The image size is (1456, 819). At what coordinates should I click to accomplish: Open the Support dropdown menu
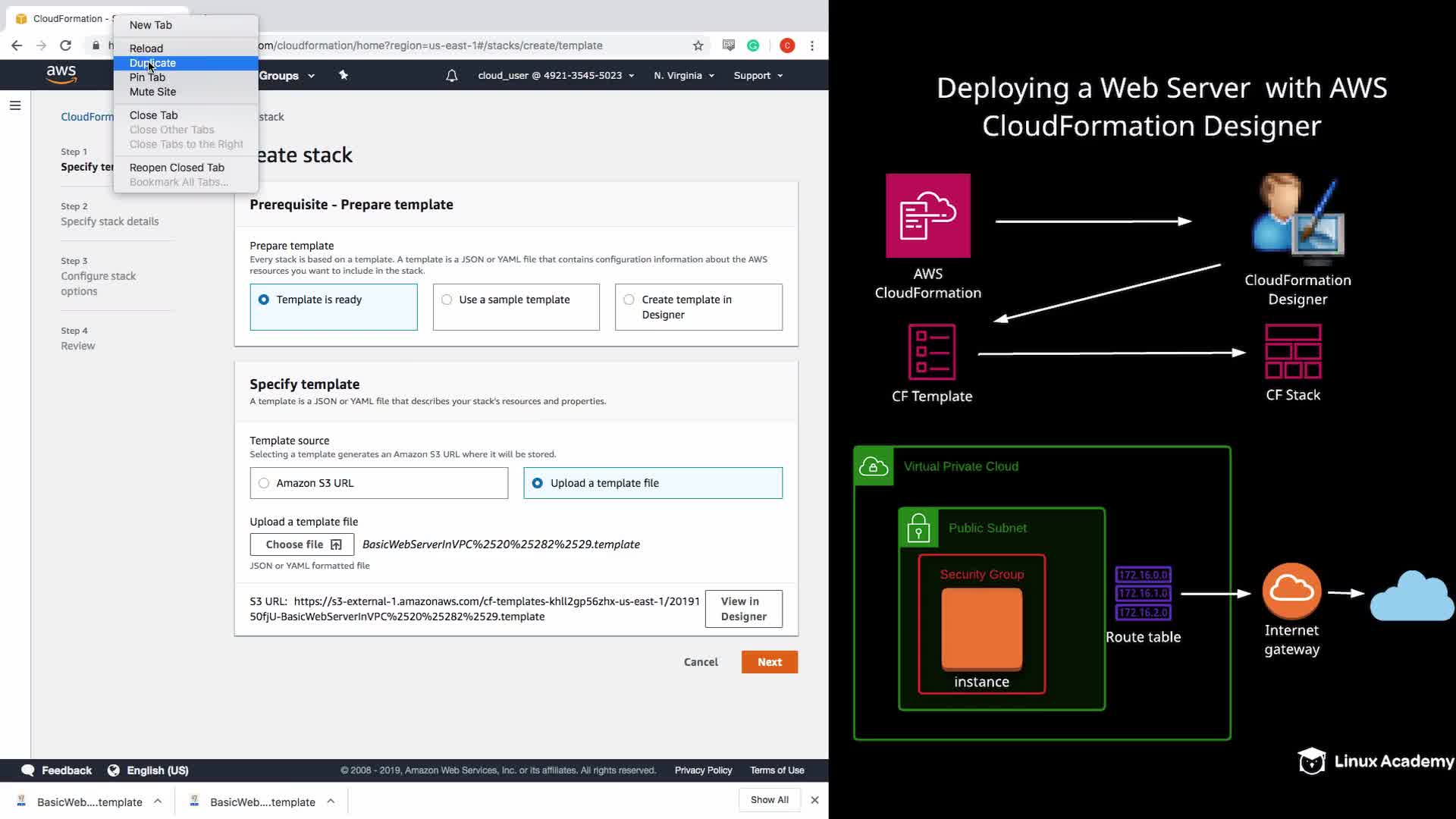758,76
